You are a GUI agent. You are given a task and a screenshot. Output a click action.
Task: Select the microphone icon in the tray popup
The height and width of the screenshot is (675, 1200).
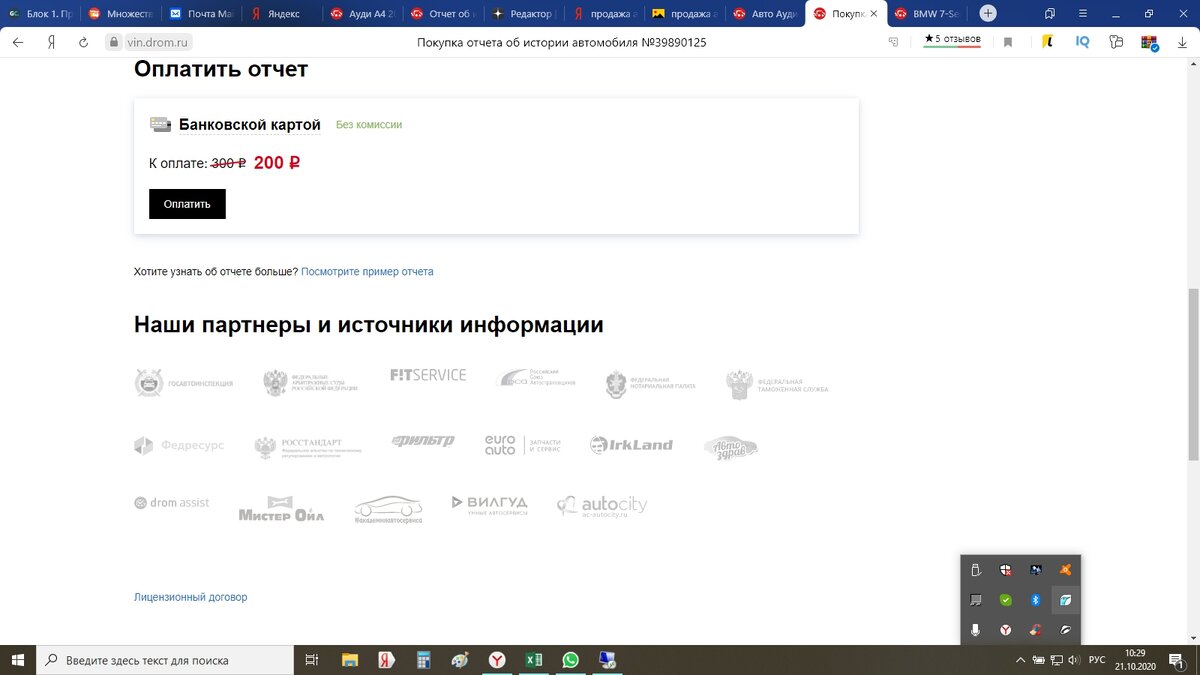coord(976,629)
